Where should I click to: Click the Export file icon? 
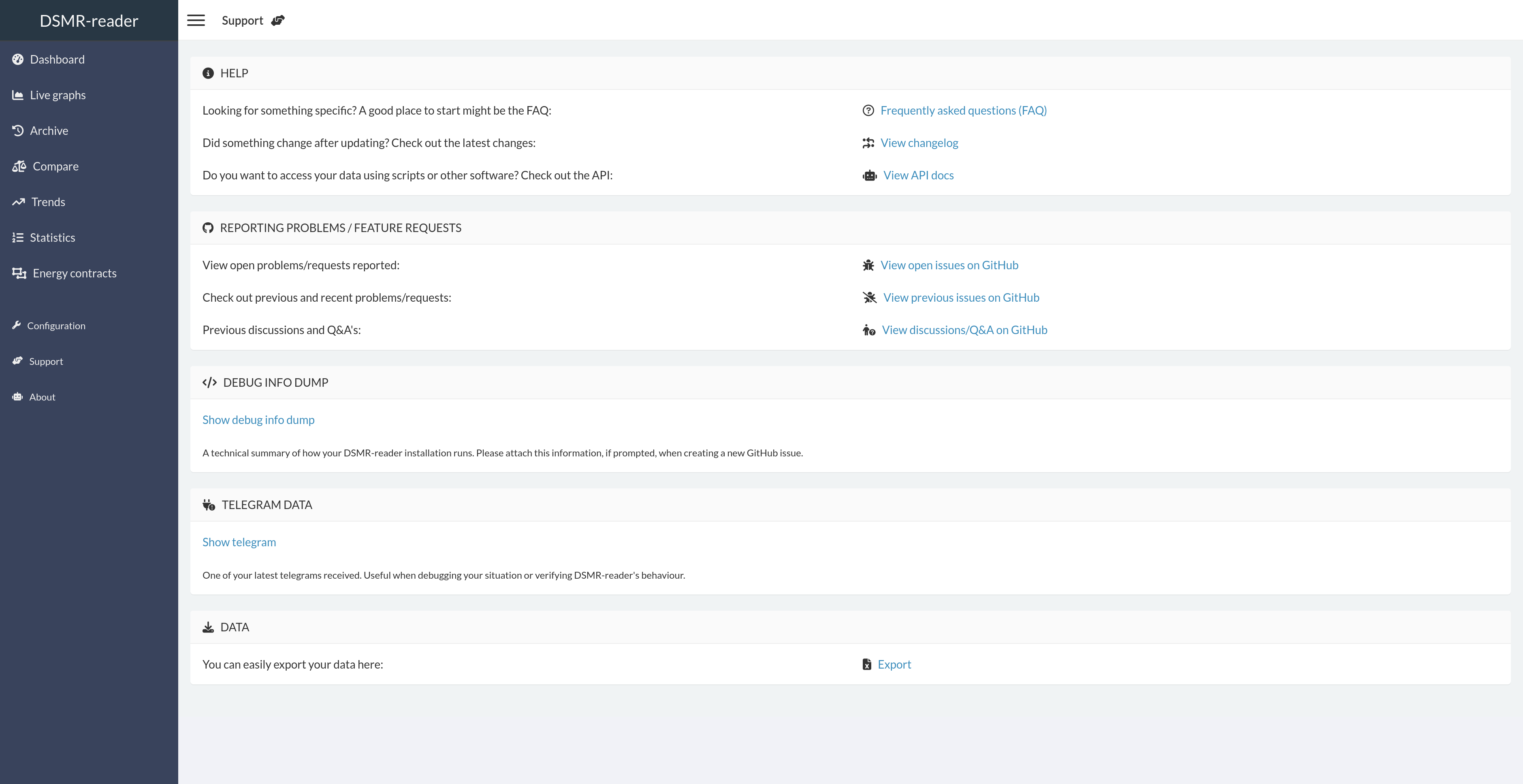click(x=867, y=665)
